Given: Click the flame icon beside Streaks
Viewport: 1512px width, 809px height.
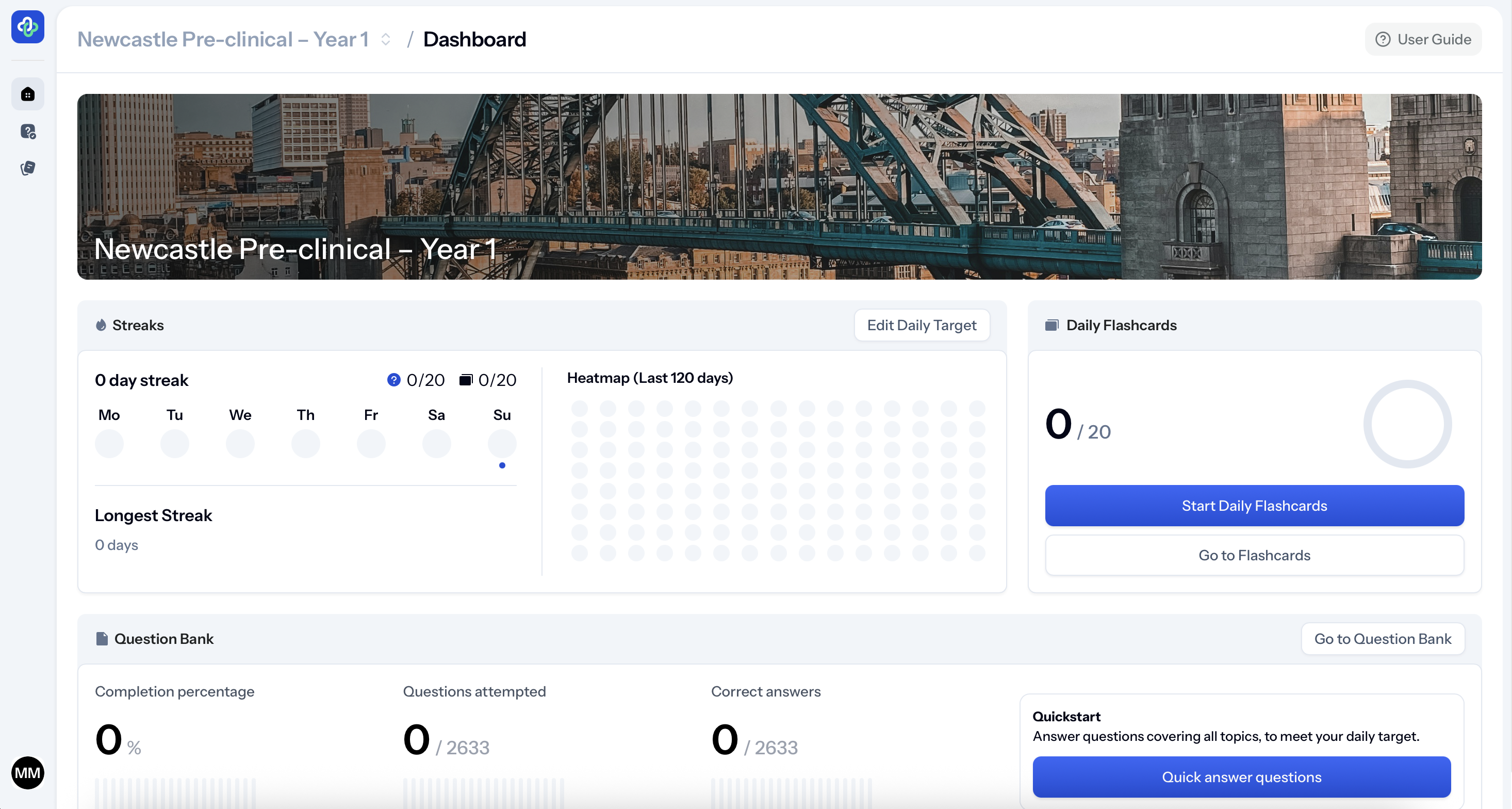Looking at the screenshot, I should 101,325.
